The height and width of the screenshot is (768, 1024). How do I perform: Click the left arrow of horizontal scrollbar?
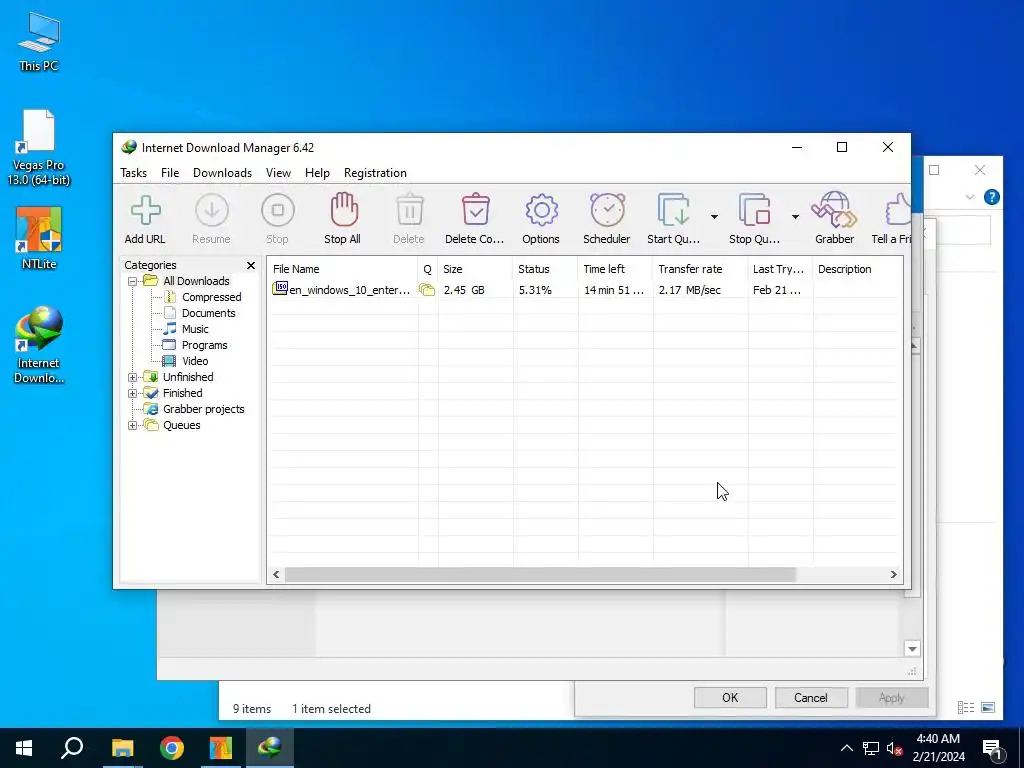pos(276,575)
